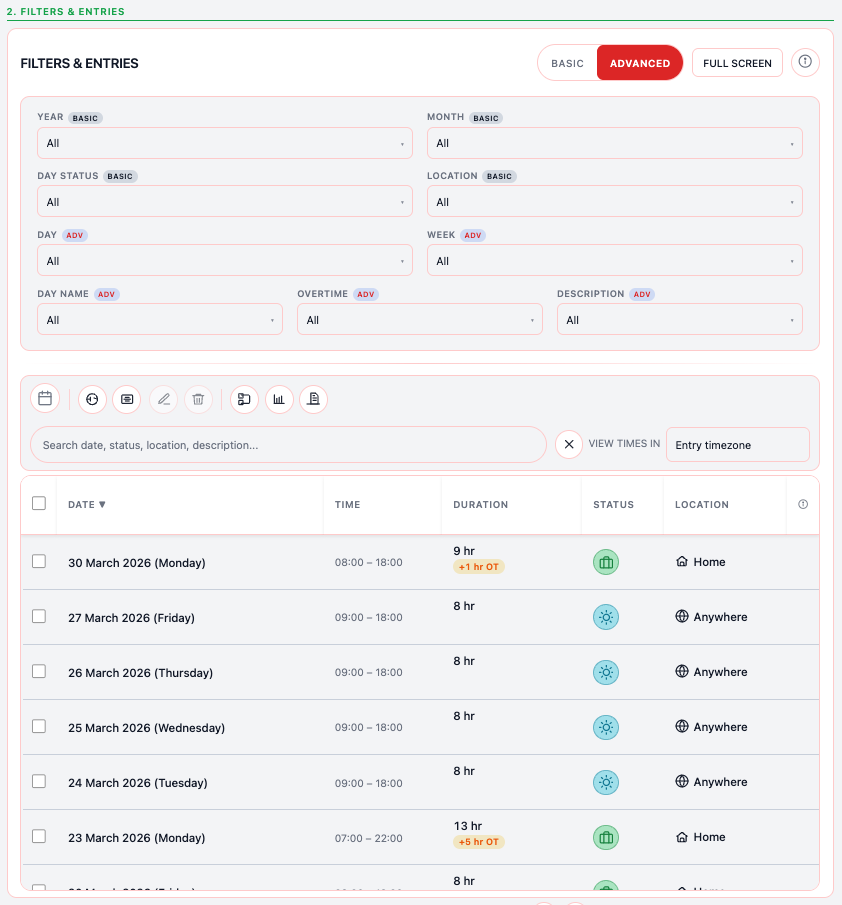The width and height of the screenshot is (842, 905).
Task: Click the trash delete icon
Action: 198,399
